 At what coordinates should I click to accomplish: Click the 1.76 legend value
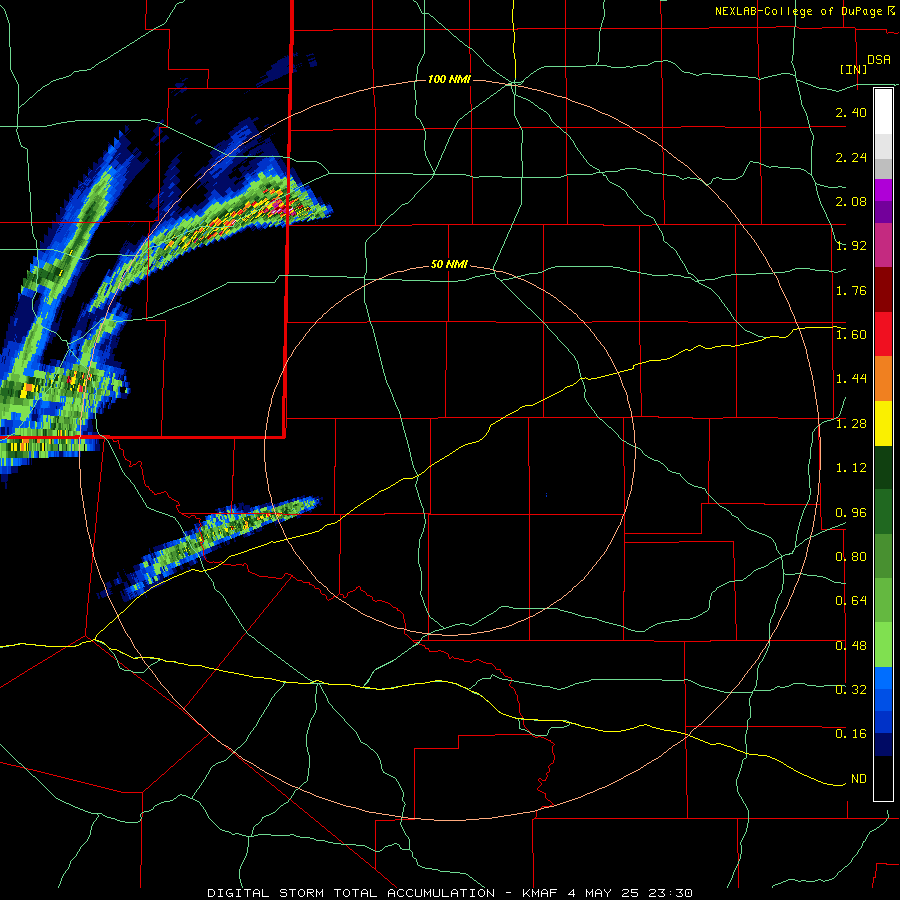tap(851, 290)
